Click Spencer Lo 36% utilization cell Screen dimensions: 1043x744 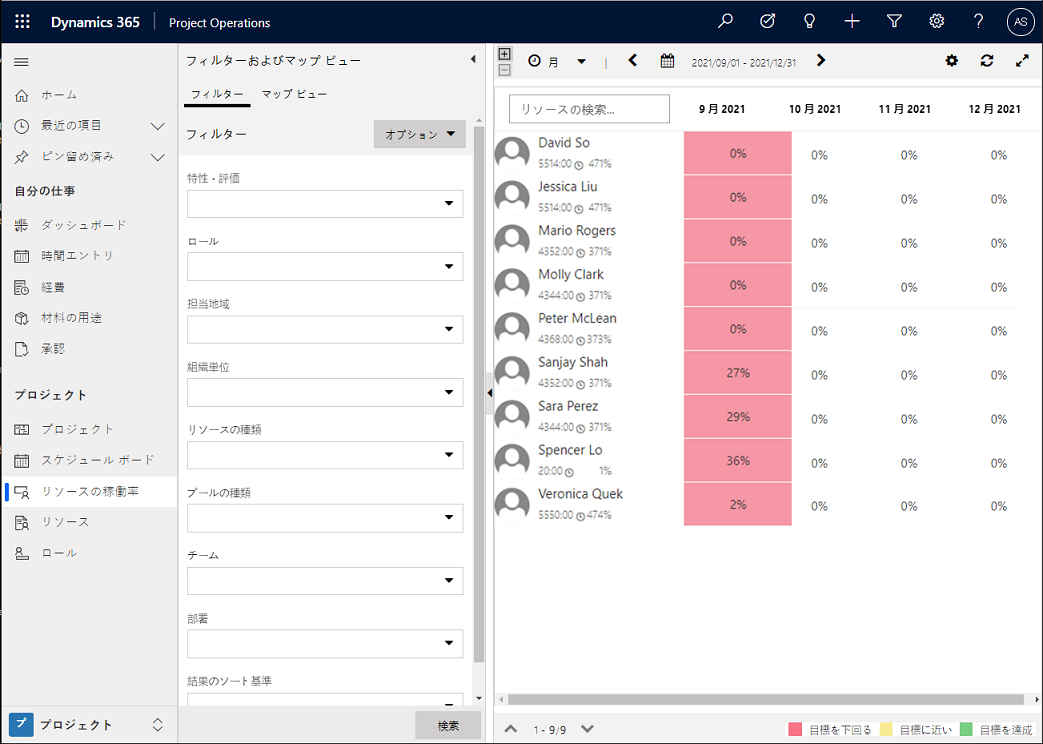pos(738,461)
